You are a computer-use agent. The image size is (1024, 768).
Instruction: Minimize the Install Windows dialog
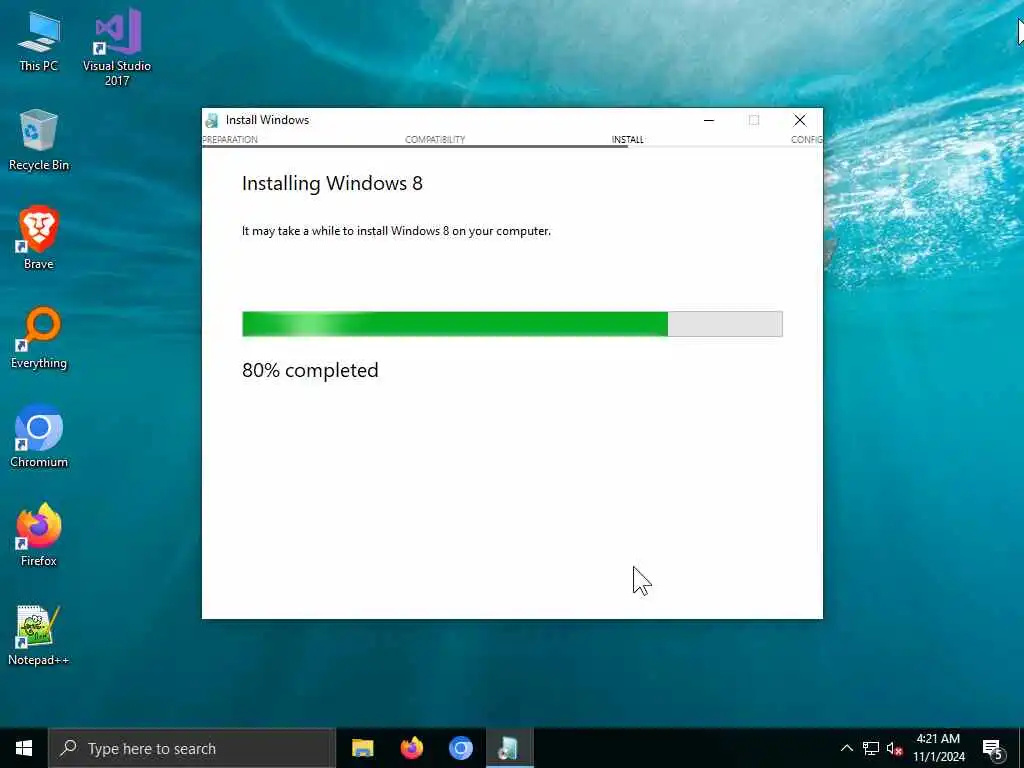709,120
